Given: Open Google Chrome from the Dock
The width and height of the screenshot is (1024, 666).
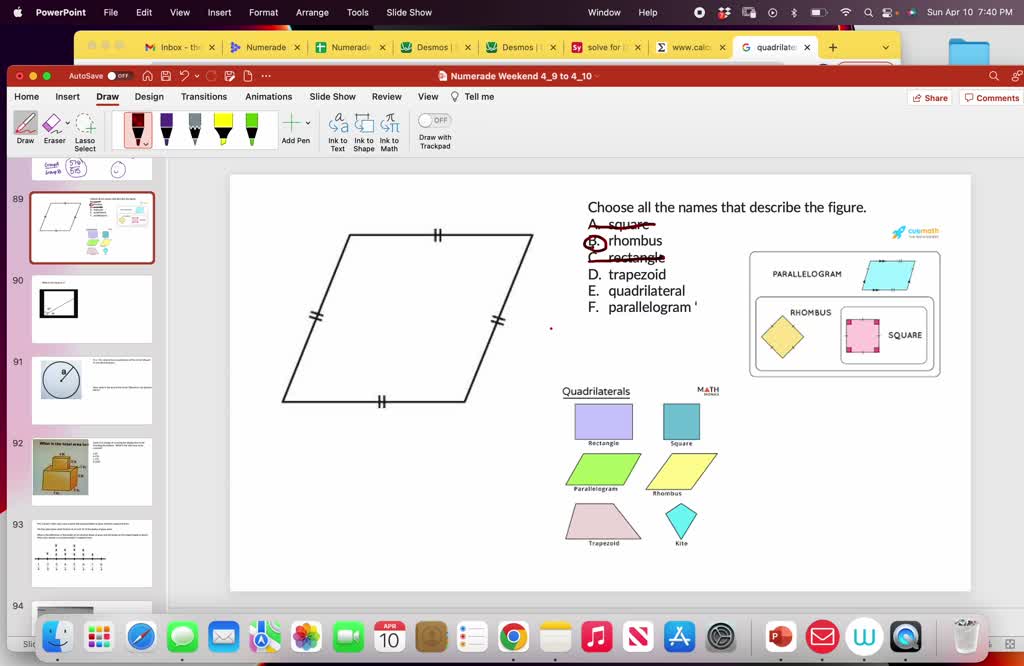Looking at the screenshot, I should 513,636.
